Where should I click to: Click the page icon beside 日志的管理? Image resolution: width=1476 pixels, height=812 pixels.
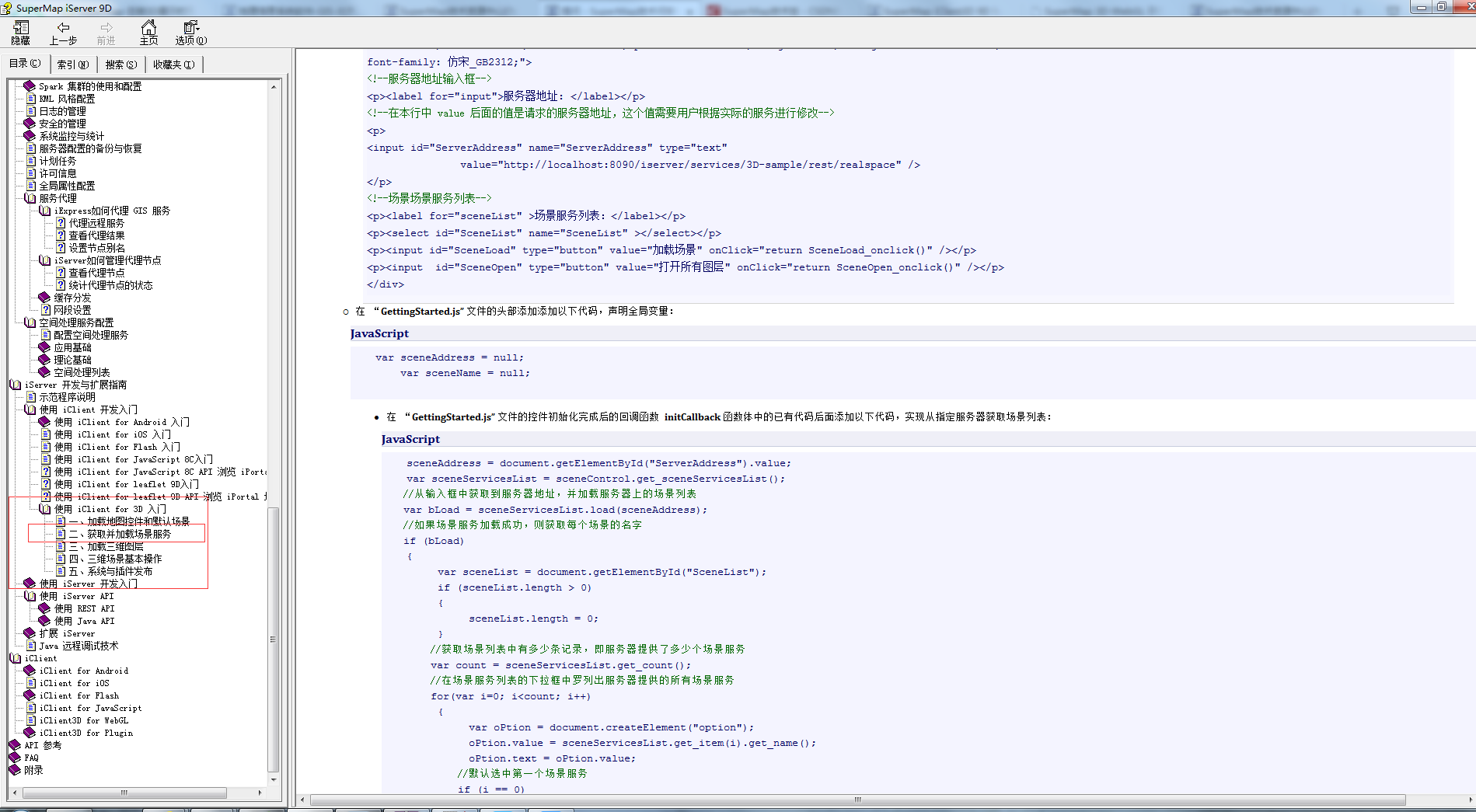(x=31, y=111)
